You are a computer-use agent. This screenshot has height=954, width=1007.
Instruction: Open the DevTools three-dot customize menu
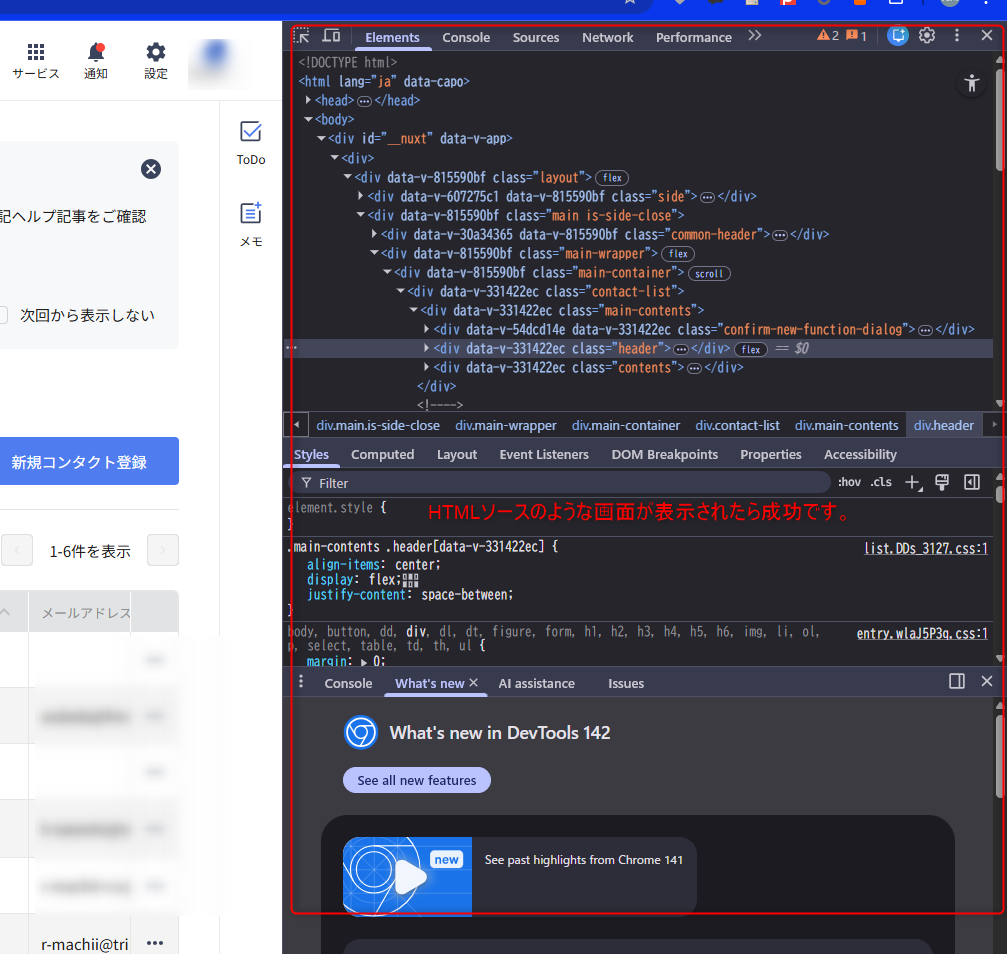coord(957,36)
